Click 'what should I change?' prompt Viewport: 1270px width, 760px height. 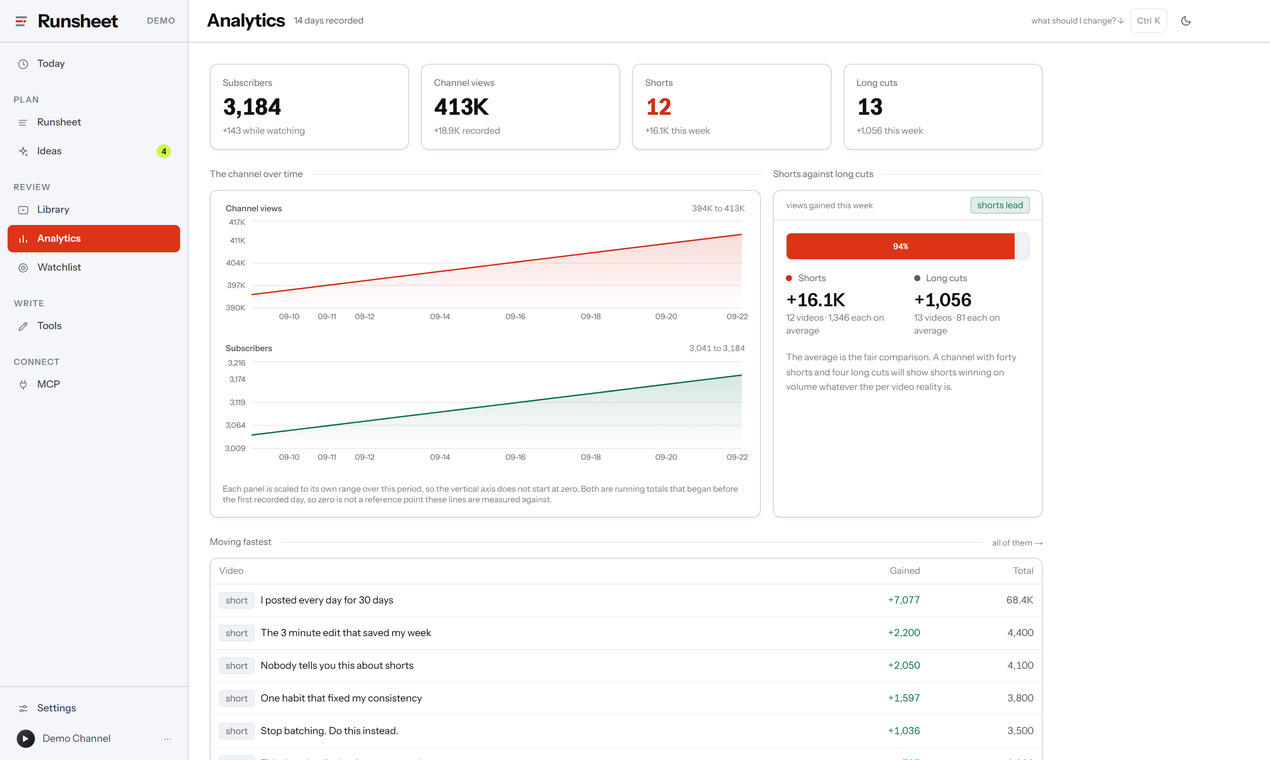point(1078,21)
